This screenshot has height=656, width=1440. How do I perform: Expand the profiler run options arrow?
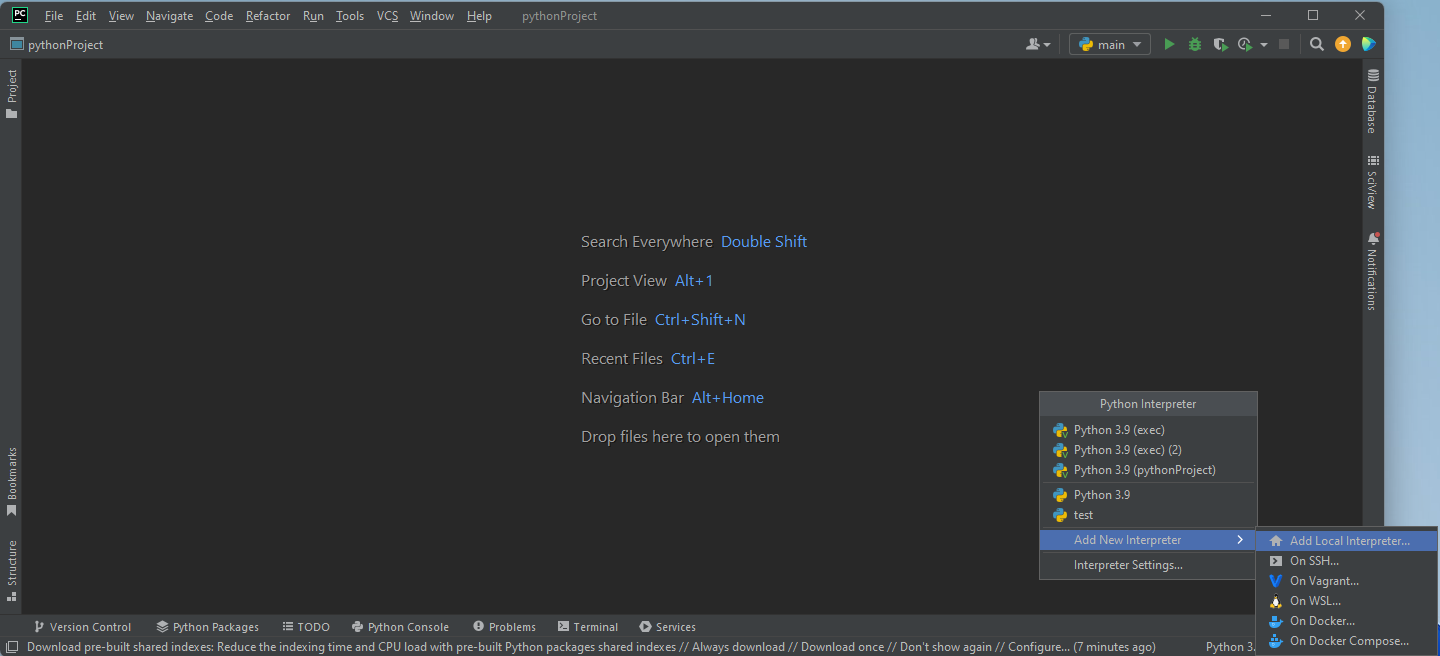click(x=1264, y=44)
